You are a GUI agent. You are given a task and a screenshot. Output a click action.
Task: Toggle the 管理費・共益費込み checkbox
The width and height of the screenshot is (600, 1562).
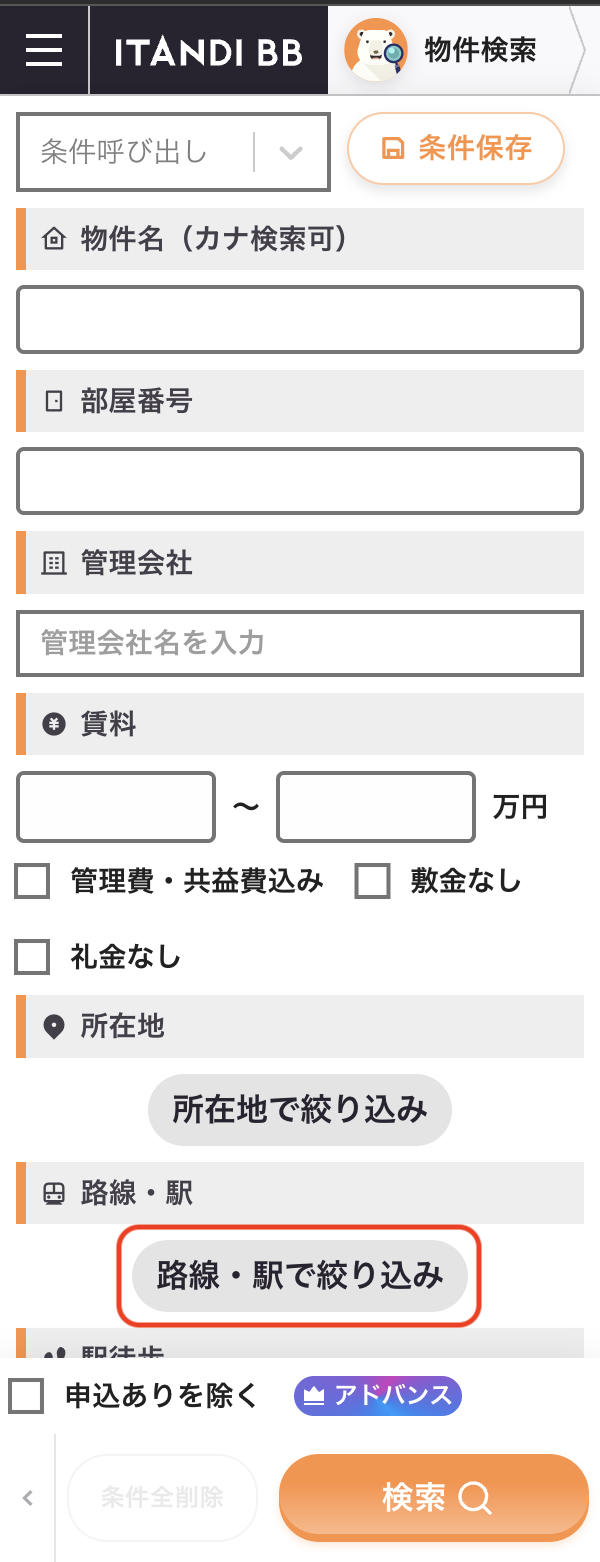tap(32, 882)
